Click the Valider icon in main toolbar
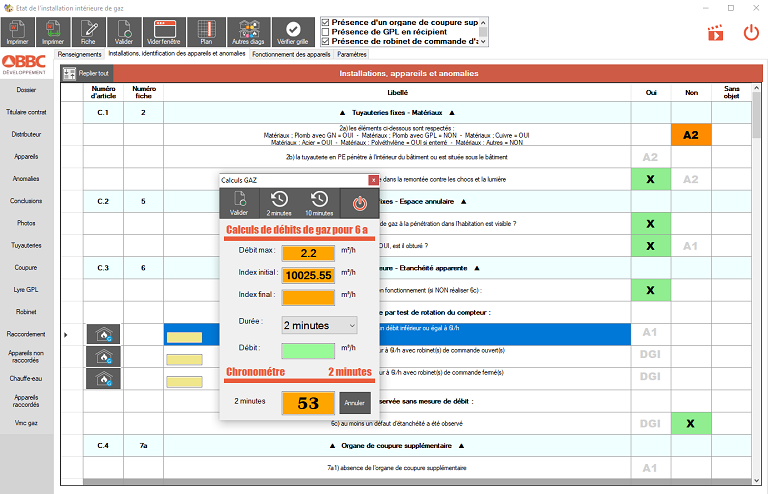Screen dimensions: 768x494 point(124,32)
